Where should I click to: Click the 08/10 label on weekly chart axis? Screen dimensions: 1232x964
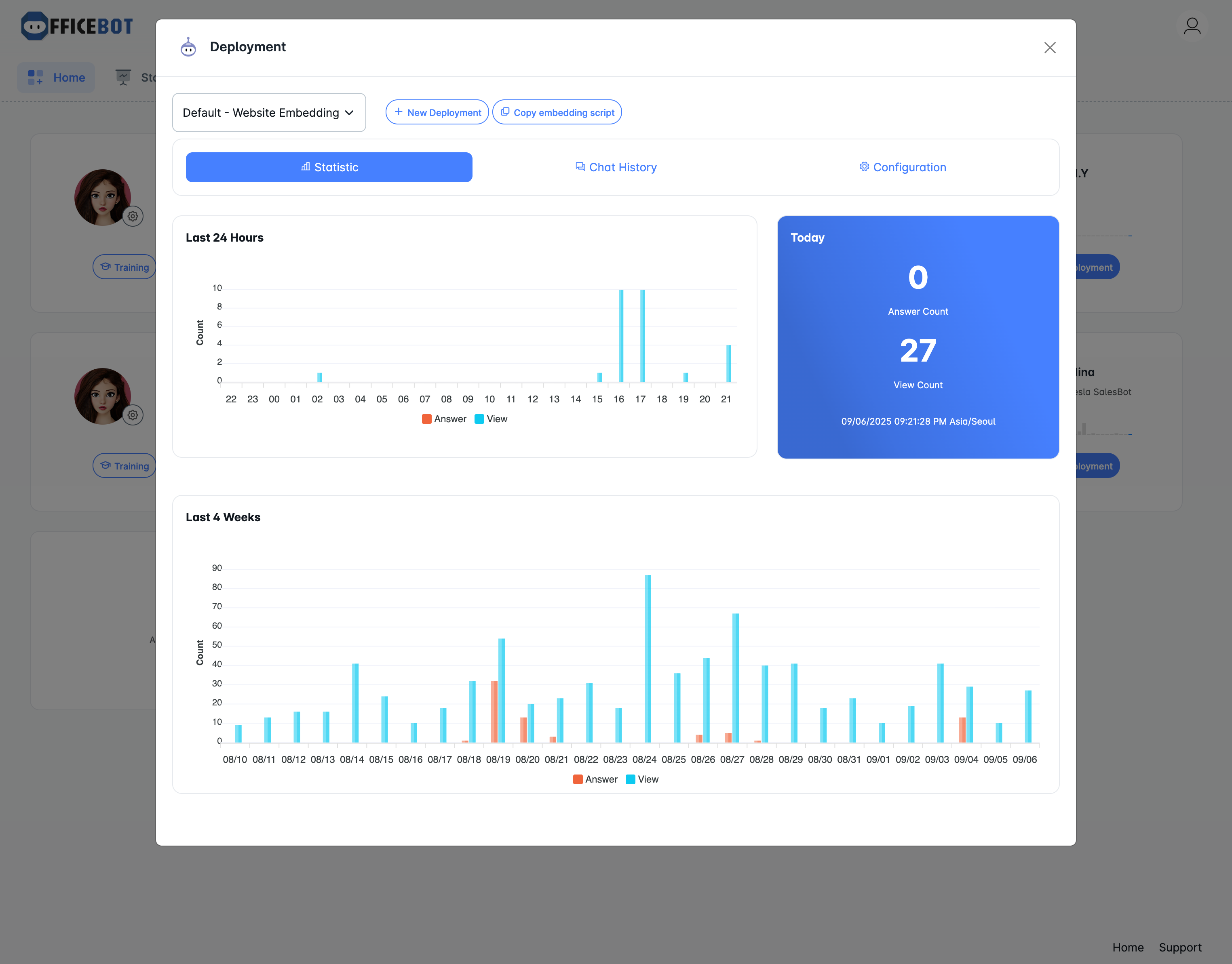point(235,759)
